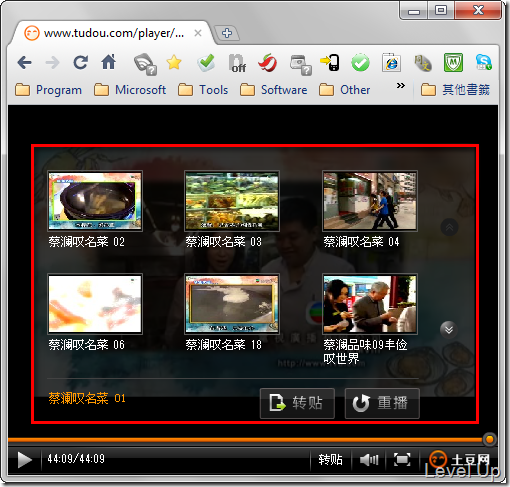This screenshot has width=510, height=487.
Task: Click the 转贴 share button in the overlay
Action: (297, 403)
